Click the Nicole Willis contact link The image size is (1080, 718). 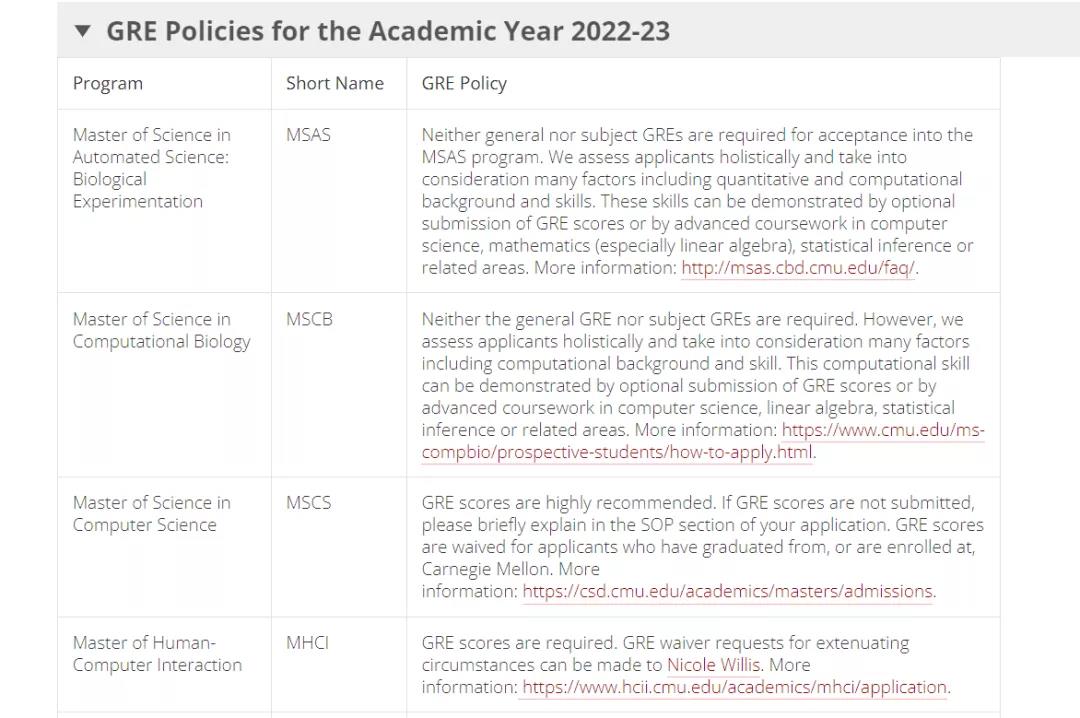714,665
